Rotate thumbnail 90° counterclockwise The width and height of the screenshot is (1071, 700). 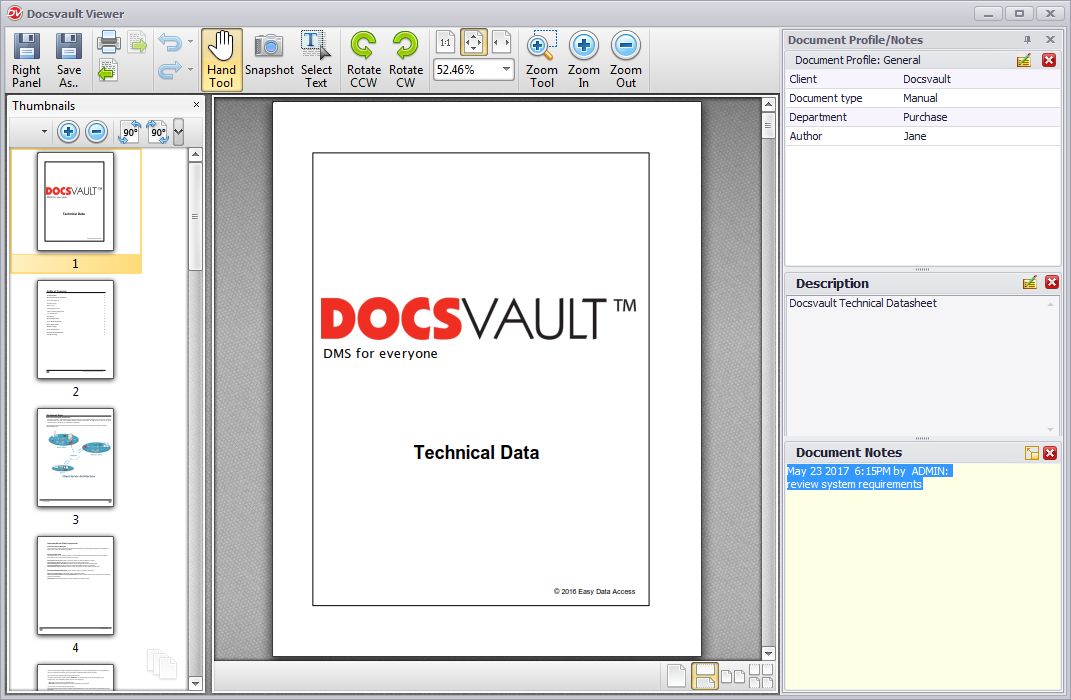129,132
